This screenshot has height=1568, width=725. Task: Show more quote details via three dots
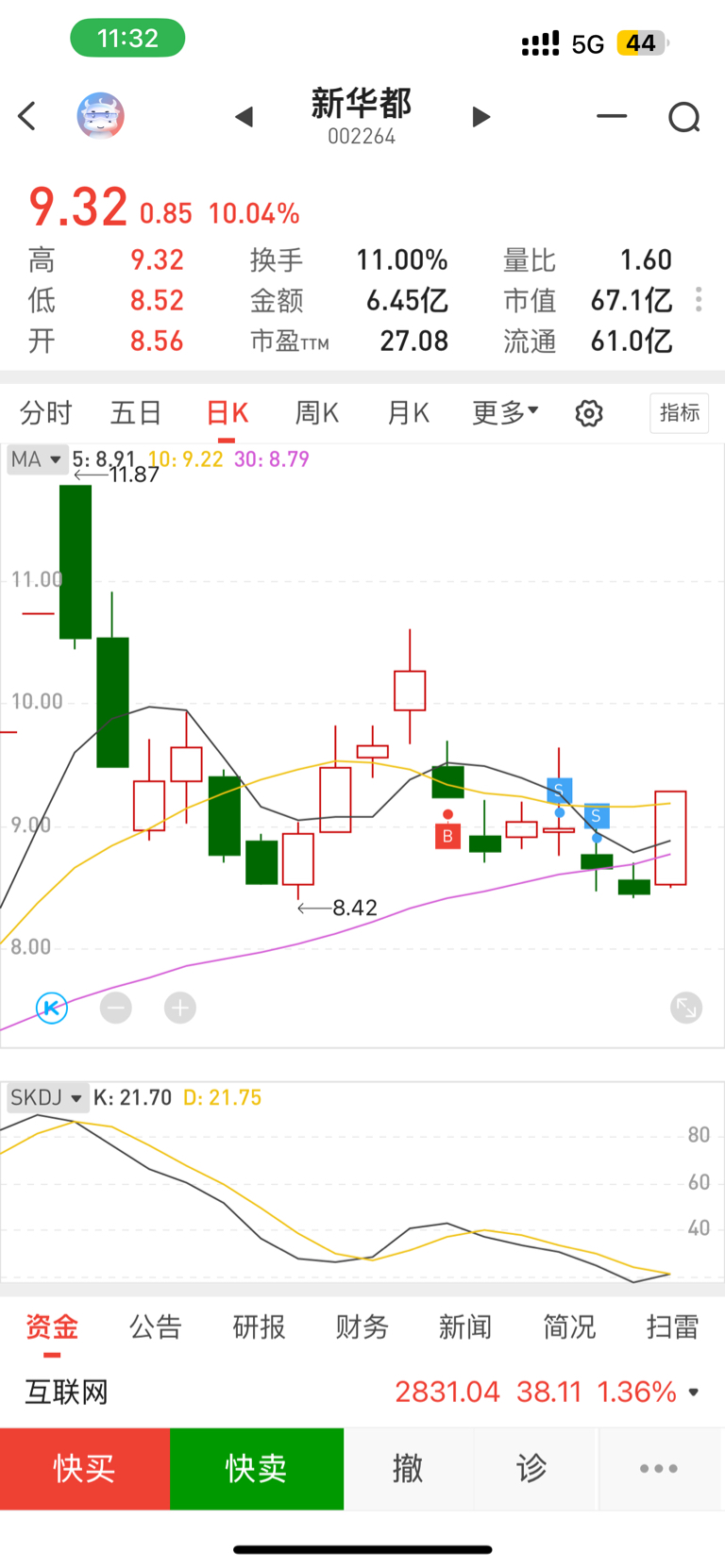point(699,300)
